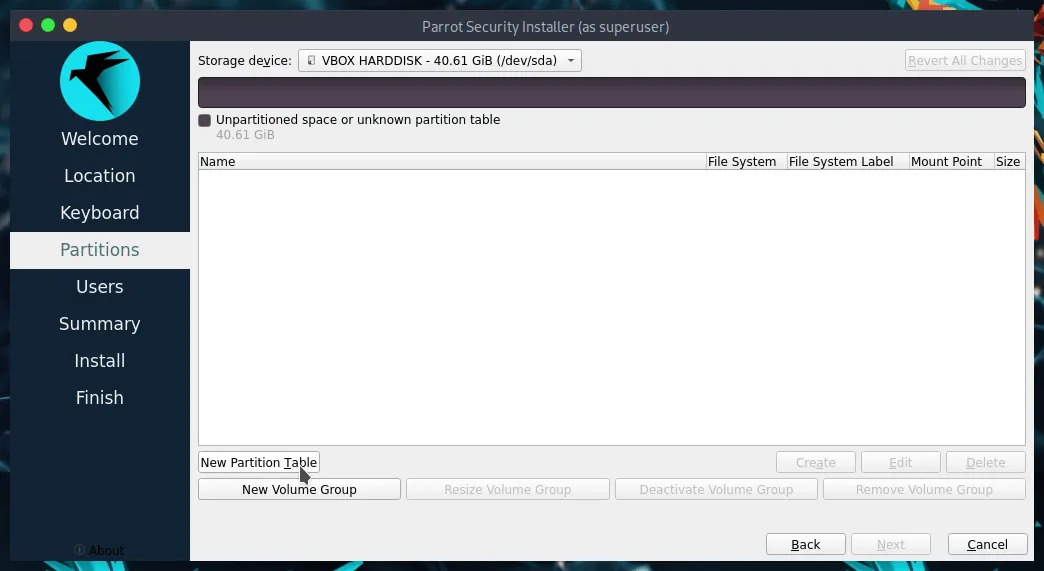Click the Next button
This screenshot has height=571, width=1044.
[x=890, y=544]
